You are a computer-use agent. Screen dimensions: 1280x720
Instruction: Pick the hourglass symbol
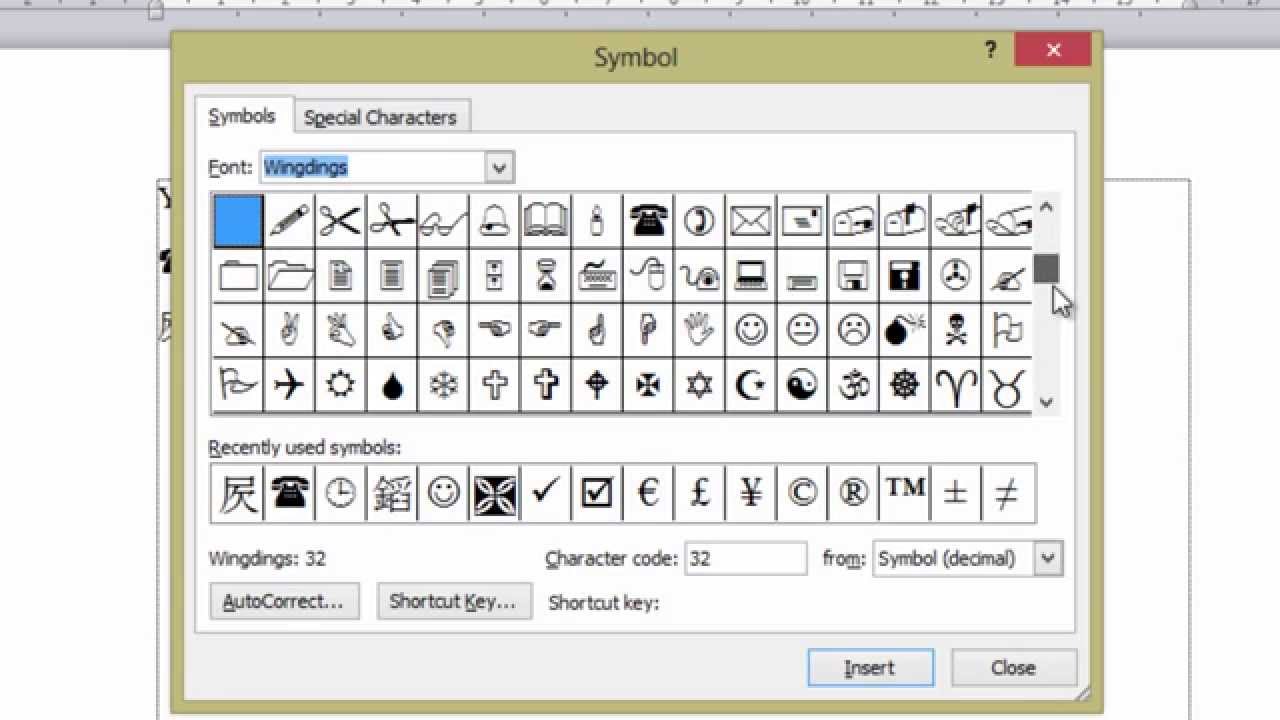[545, 275]
